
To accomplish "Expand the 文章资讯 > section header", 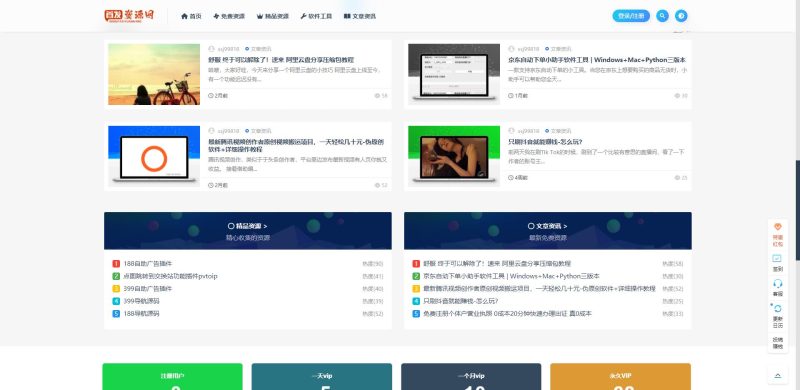I will point(547,226).
